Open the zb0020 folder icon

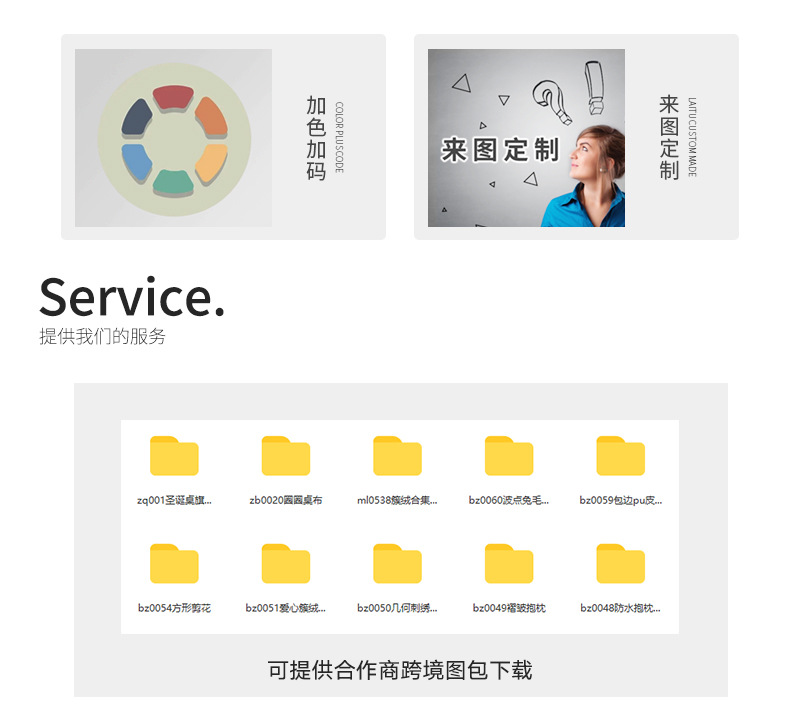click(286, 456)
